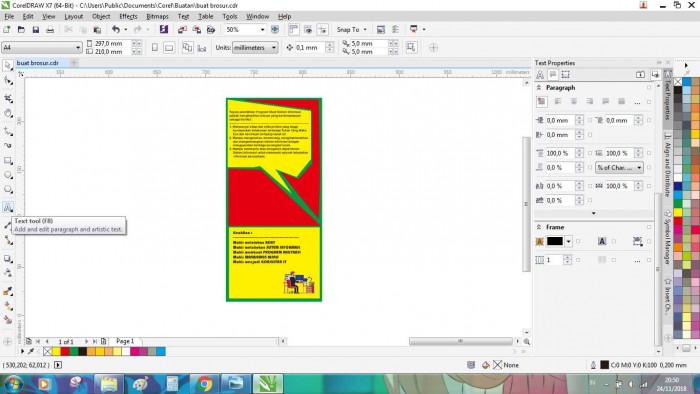This screenshot has width=700, height=394.
Task: Open the Zoom level 50% dropdown
Action: [x=262, y=29]
